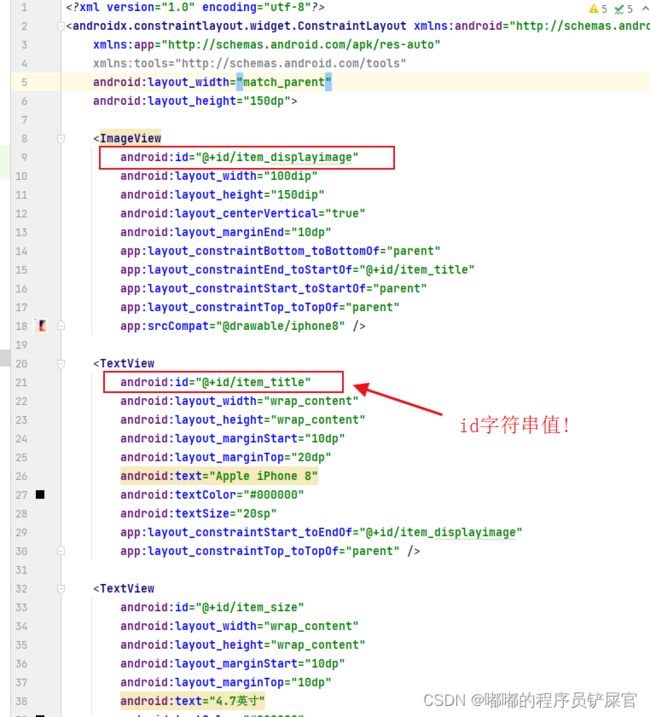Image resolution: width=650 pixels, height=717 pixels.
Task: Click the constraintTop_toTopOf line 17
Action: coord(260,307)
